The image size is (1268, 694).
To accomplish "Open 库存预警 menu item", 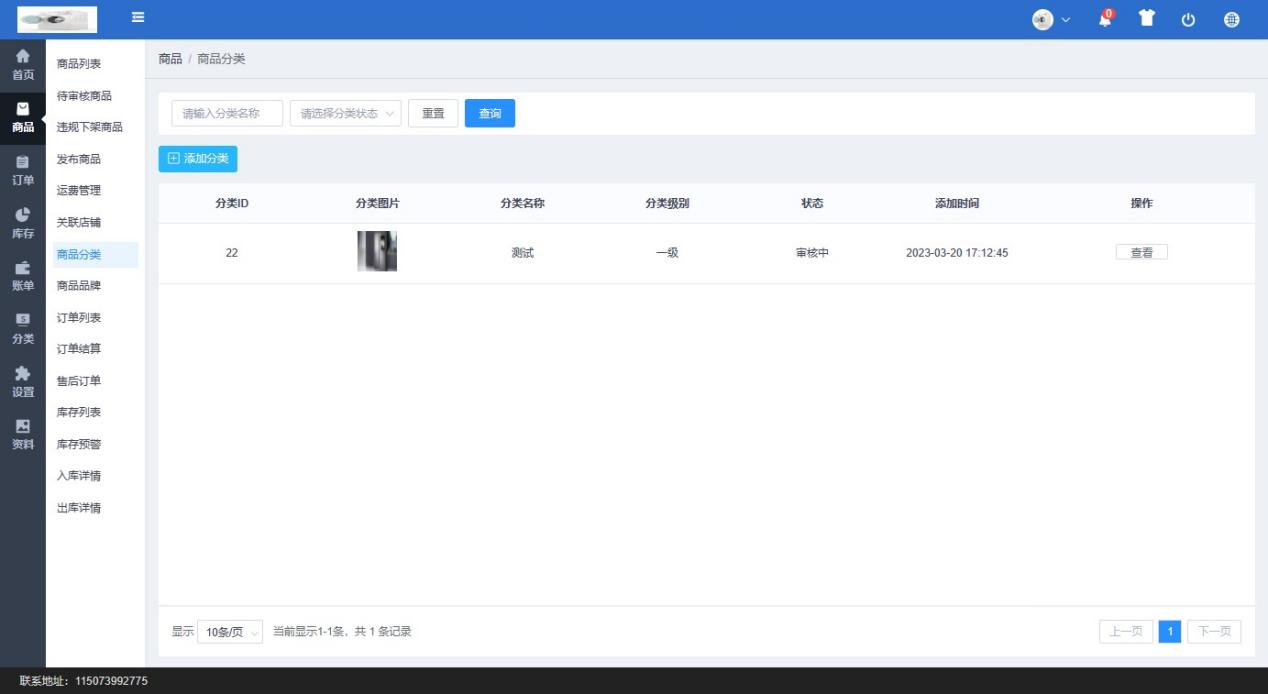I will [79, 444].
